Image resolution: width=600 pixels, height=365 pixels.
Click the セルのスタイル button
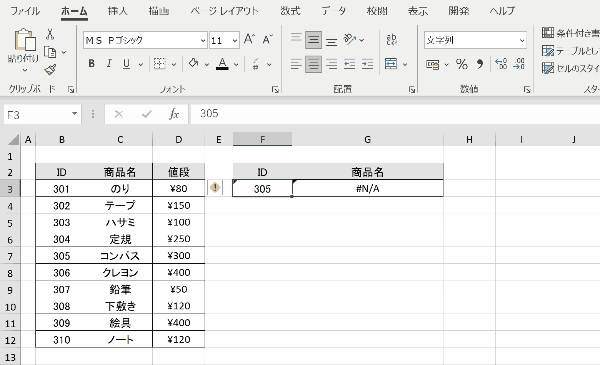[x=571, y=68]
